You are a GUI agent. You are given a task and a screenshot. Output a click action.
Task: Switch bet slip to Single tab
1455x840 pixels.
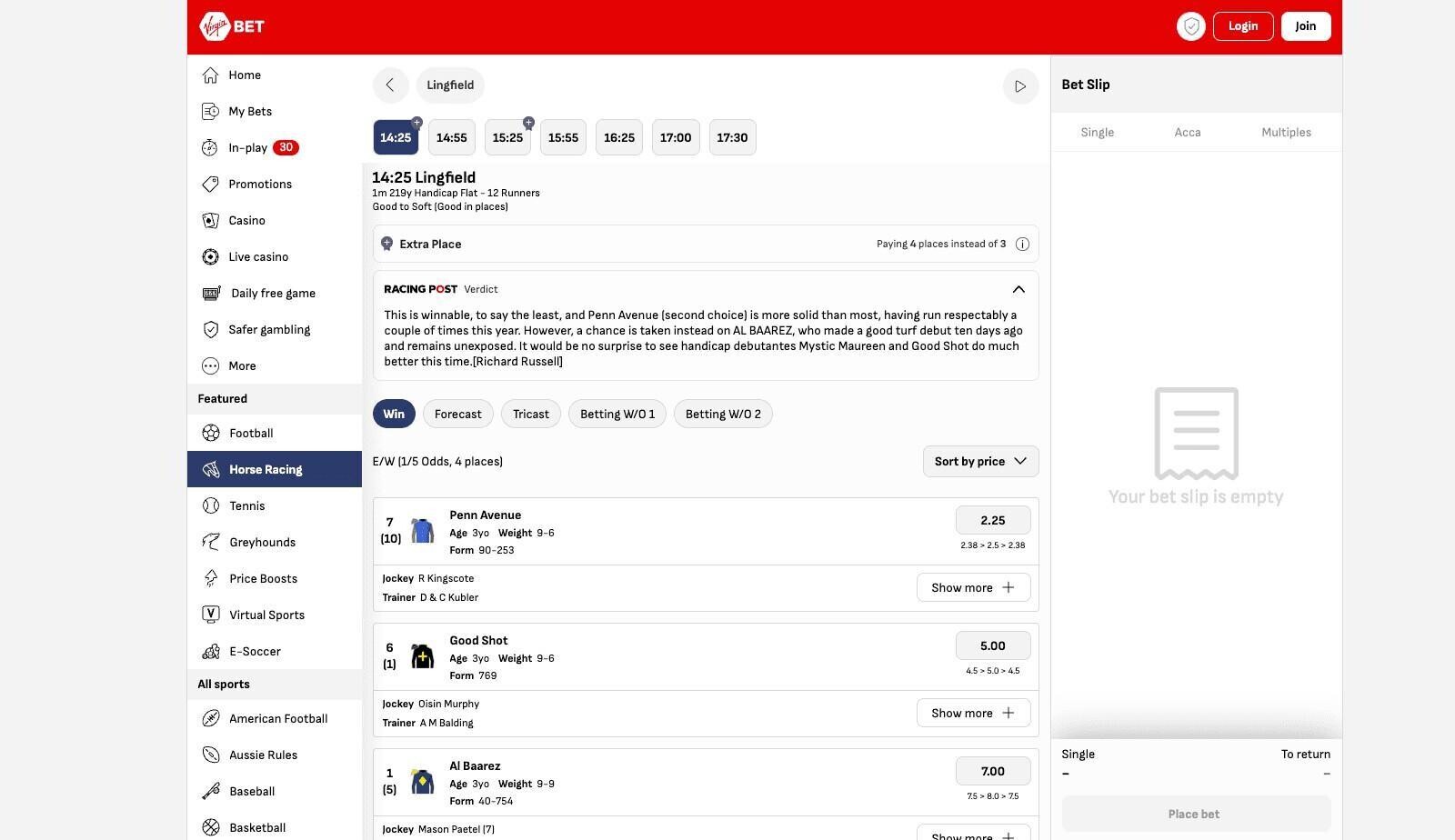[1097, 132]
